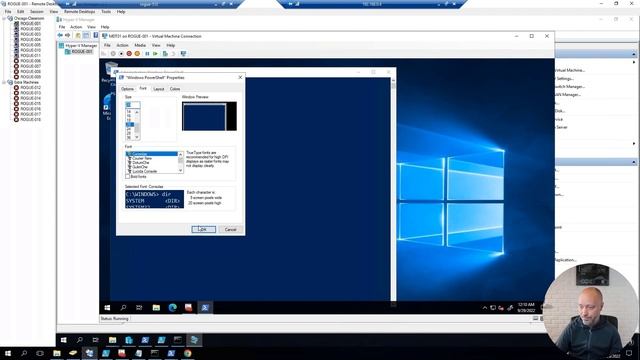Click down arrow of Font list scrollbar
The image size is (640, 360).
coord(180,171)
